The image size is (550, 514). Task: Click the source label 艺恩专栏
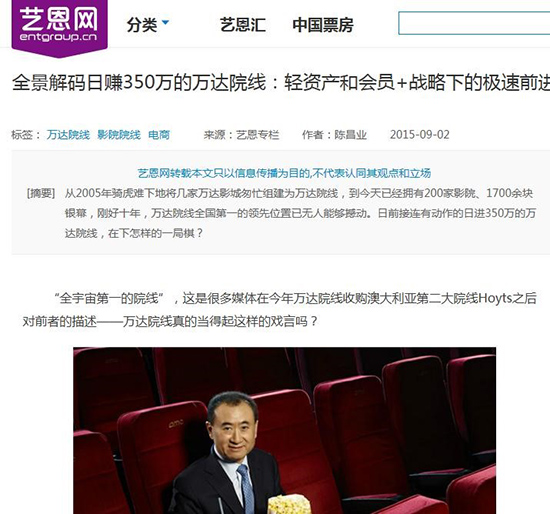point(258,135)
